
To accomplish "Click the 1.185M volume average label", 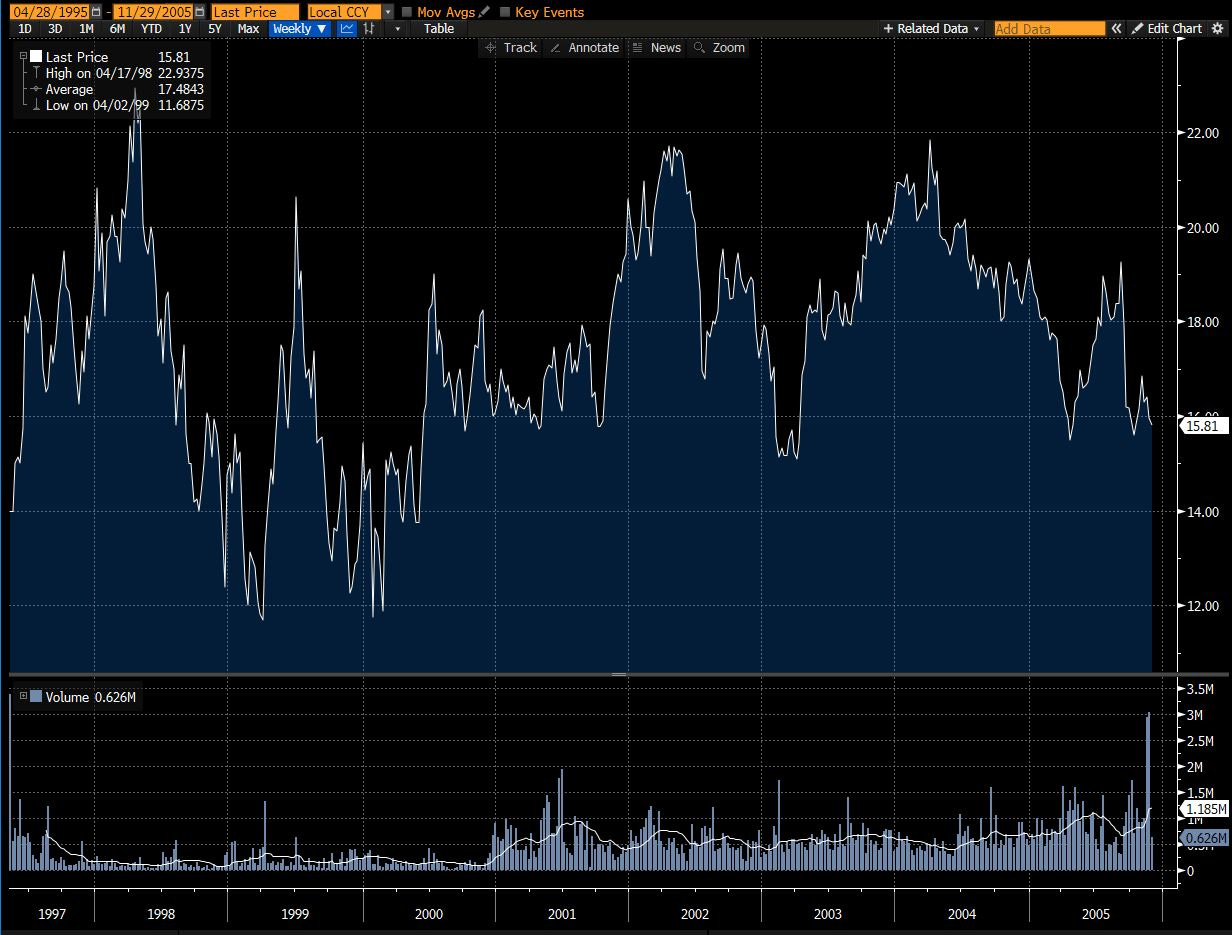I will coord(1205,808).
